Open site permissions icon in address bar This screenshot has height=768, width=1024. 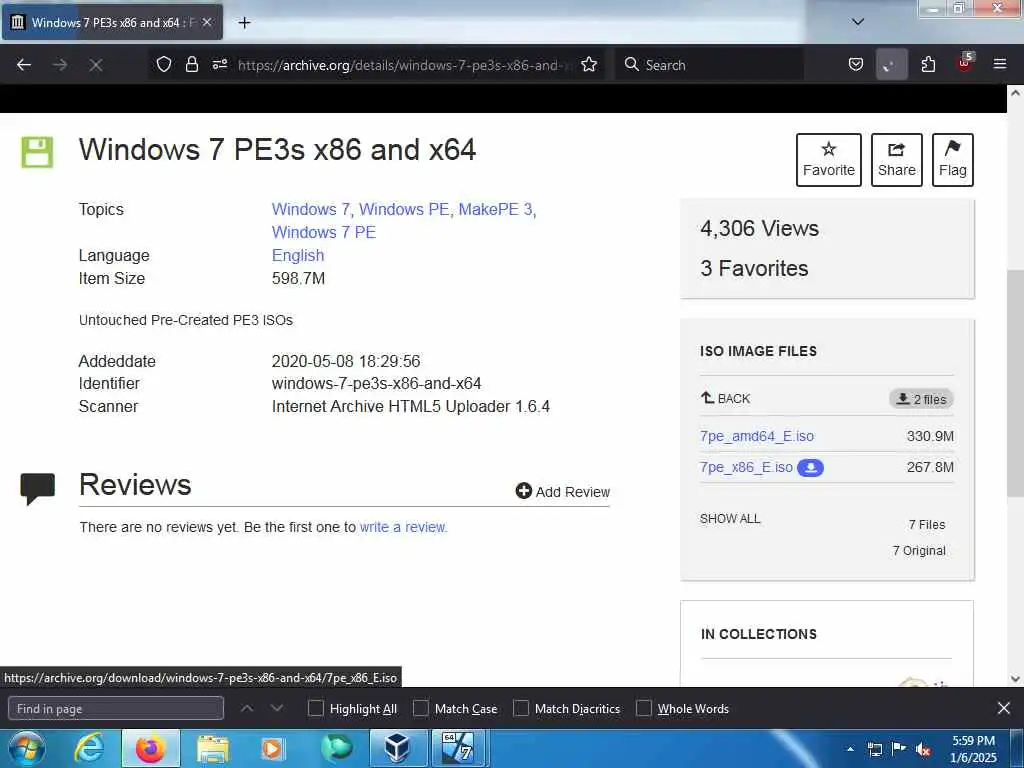tap(220, 64)
